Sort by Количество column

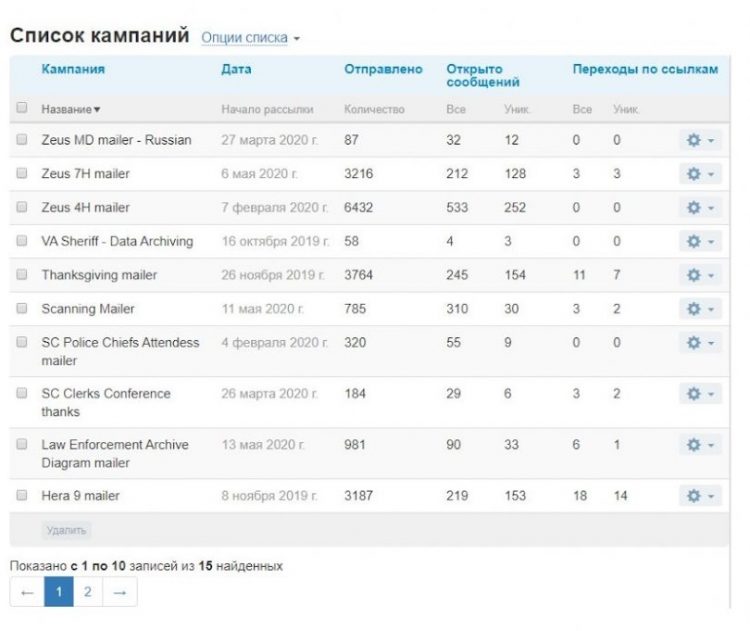coord(375,110)
